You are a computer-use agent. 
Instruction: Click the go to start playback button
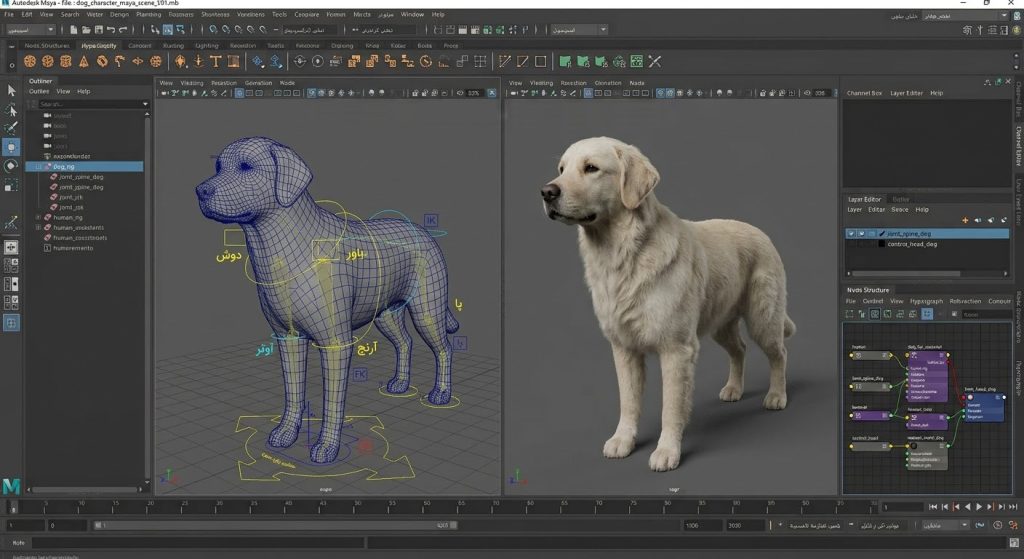pos(933,507)
